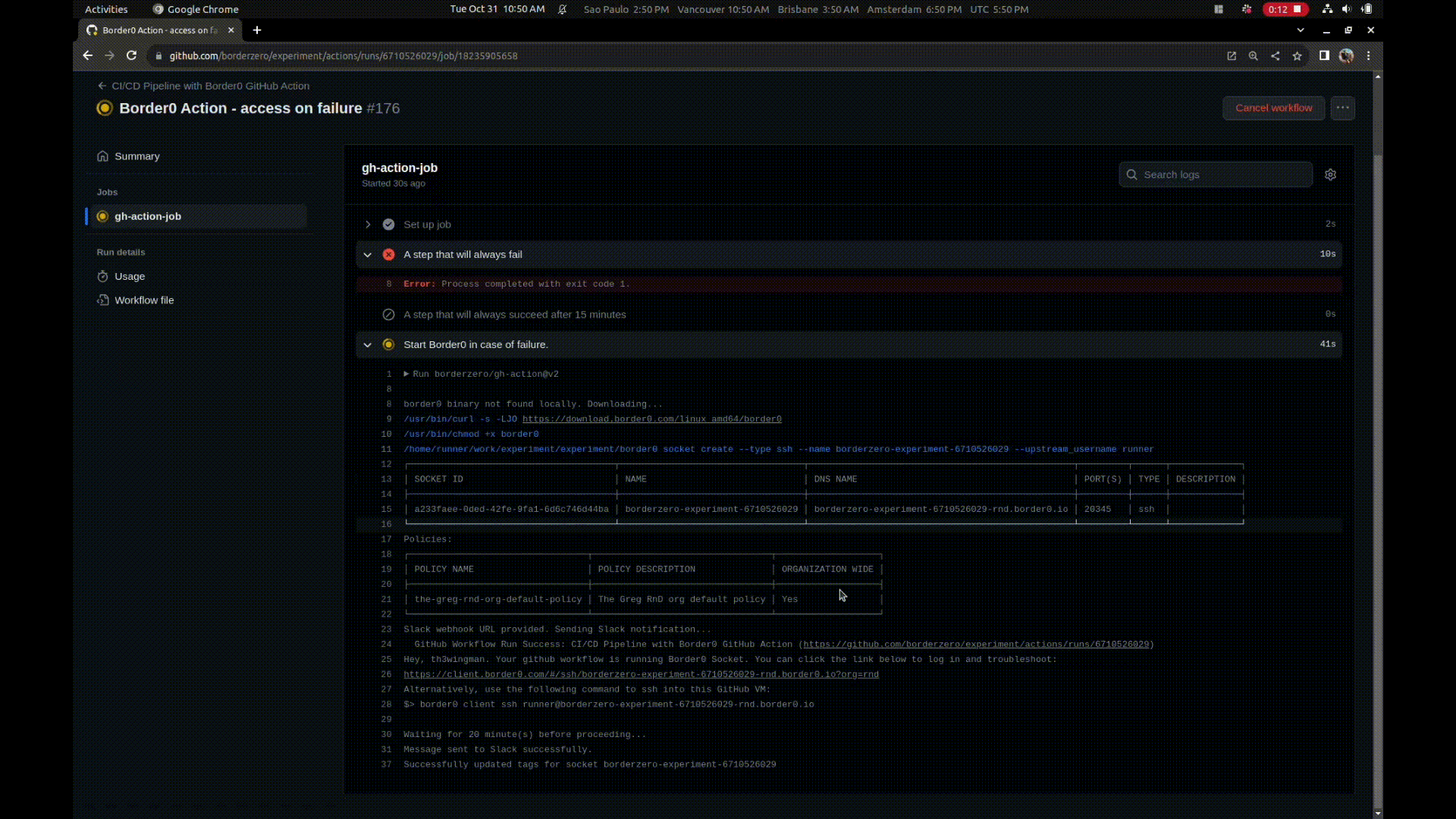Image resolution: width=1456 pixels, height=819 pixels.
Task: Go back to CI/CD Pipeline workflow link
Action: click(x=210, y=86)
